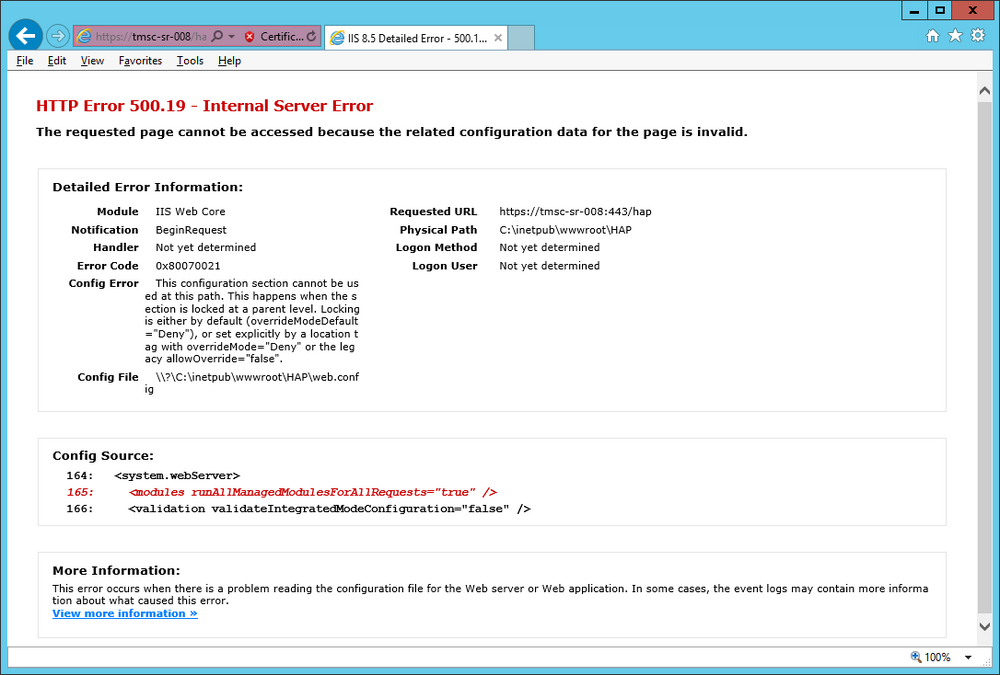Click the Certificate error label
Image resolution: width=1000 pixels, height=675 pixels.
tap(281, 37)
